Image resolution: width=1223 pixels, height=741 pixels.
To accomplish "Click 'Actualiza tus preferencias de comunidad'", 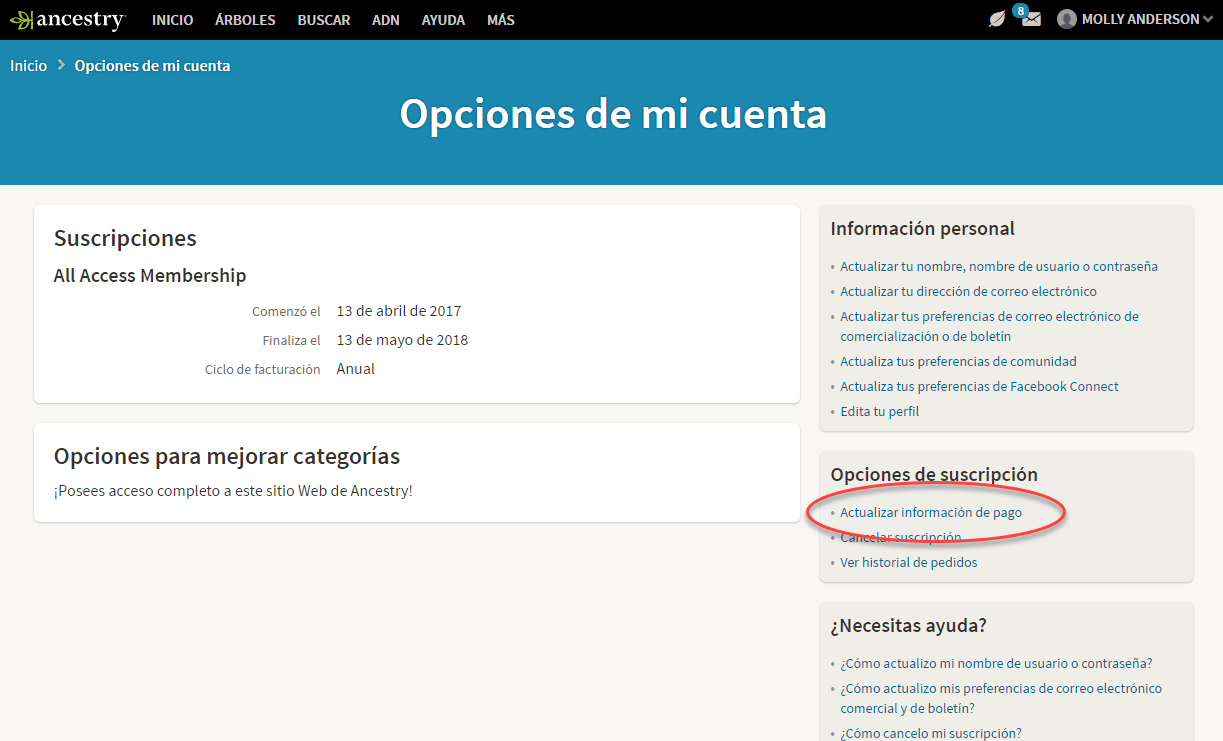I will (x=958, y=362).
